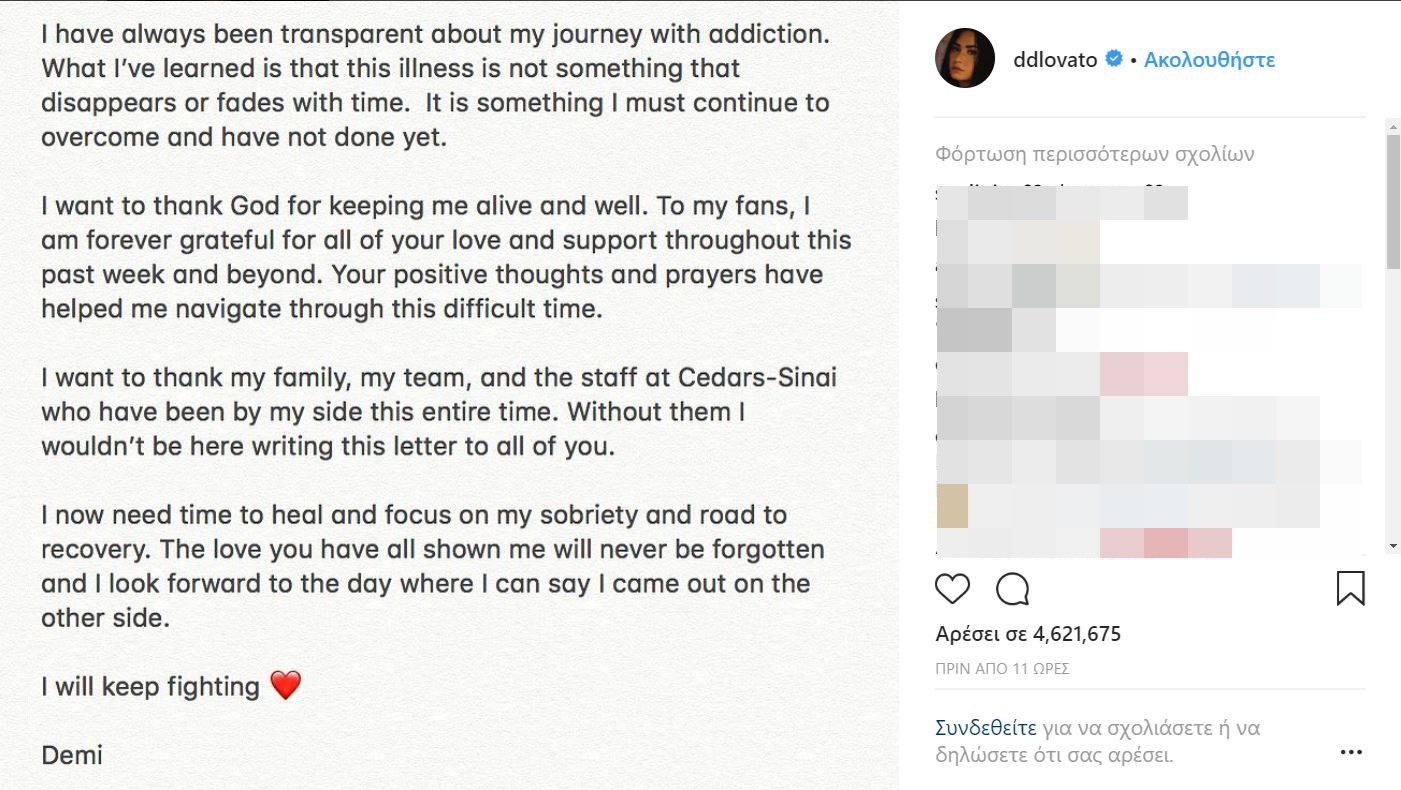Expand comments with Φόρτωση περισσότερων σχολίων
This screenshot has width=1401, height=790.
[1094, 154]
